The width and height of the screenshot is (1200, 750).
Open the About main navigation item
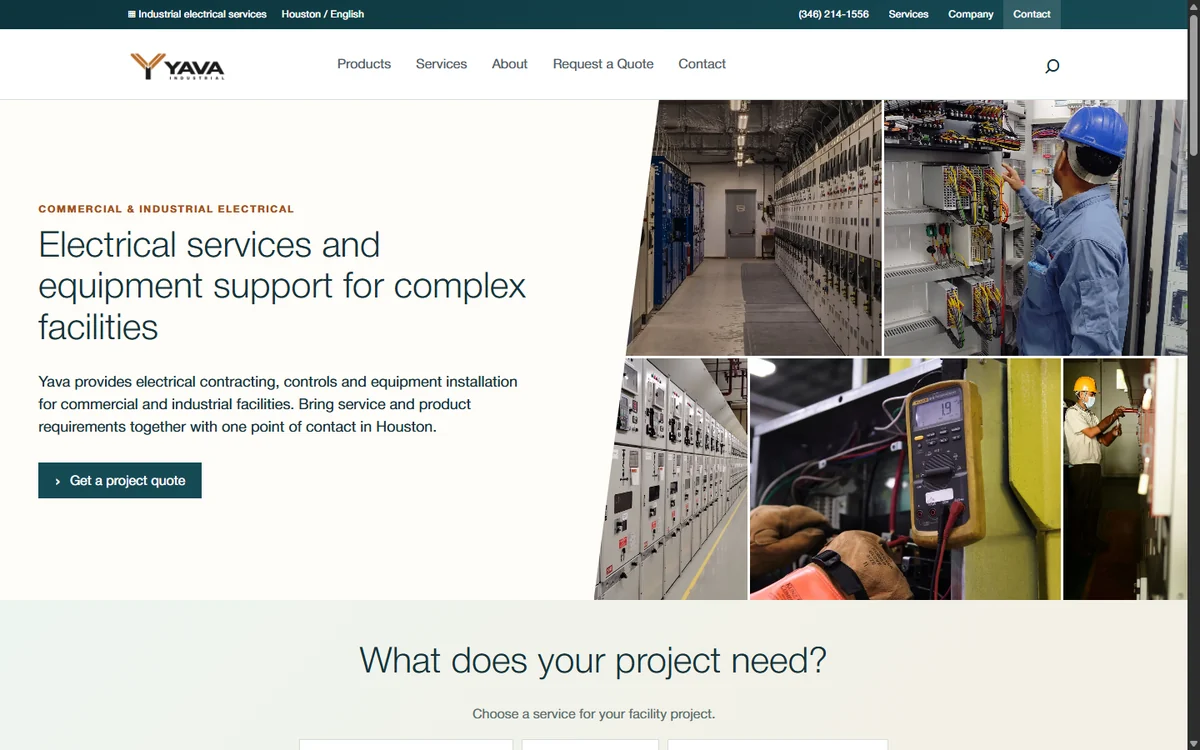tap(509, 64)
